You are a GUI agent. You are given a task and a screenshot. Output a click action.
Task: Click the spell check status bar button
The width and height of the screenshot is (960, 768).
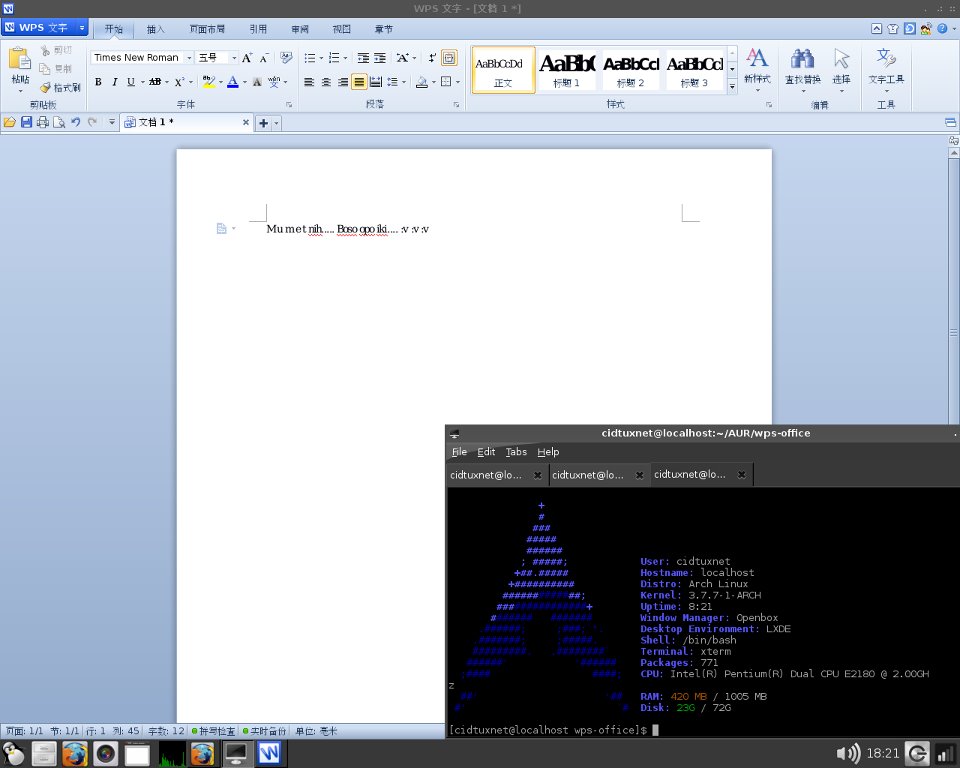click(x=213, y=731)
